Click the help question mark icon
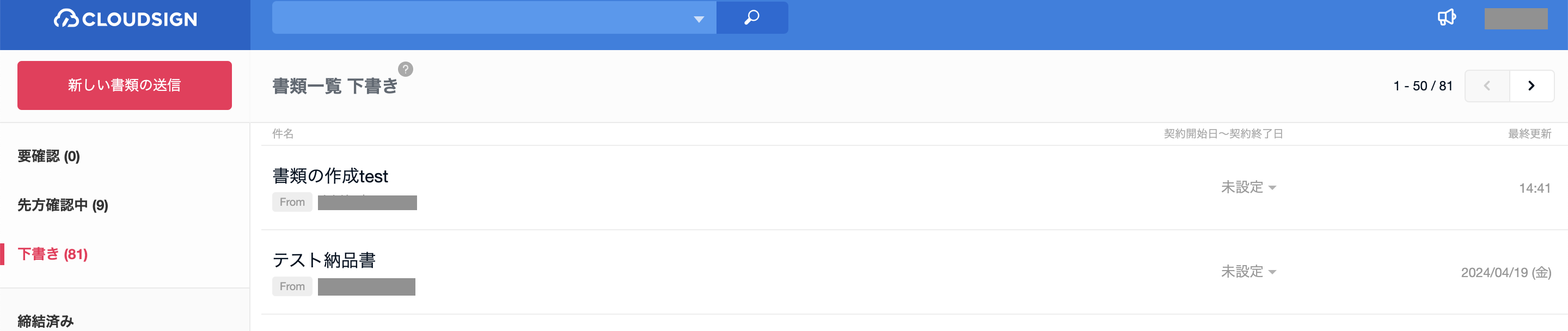The image size is (1568, 331). 406,69
